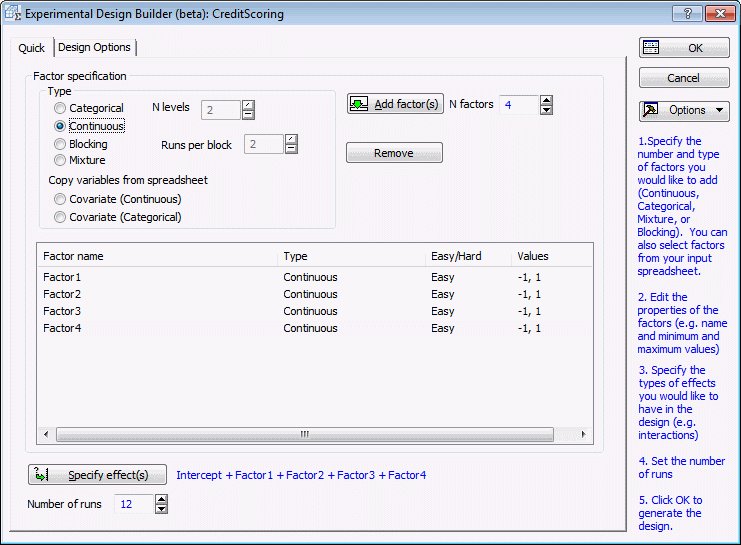The image size is (741, 545).
Task: Click the help question mark button
Action: point(688,13)
